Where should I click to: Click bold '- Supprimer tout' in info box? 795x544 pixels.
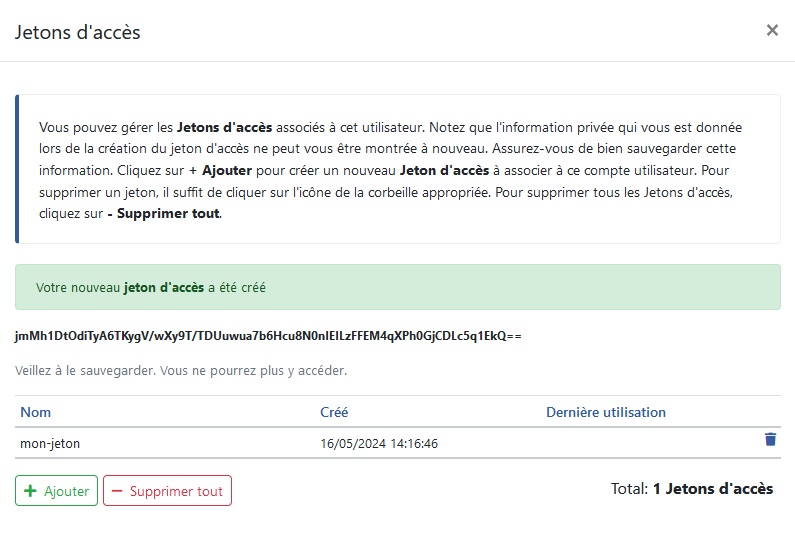164,213
